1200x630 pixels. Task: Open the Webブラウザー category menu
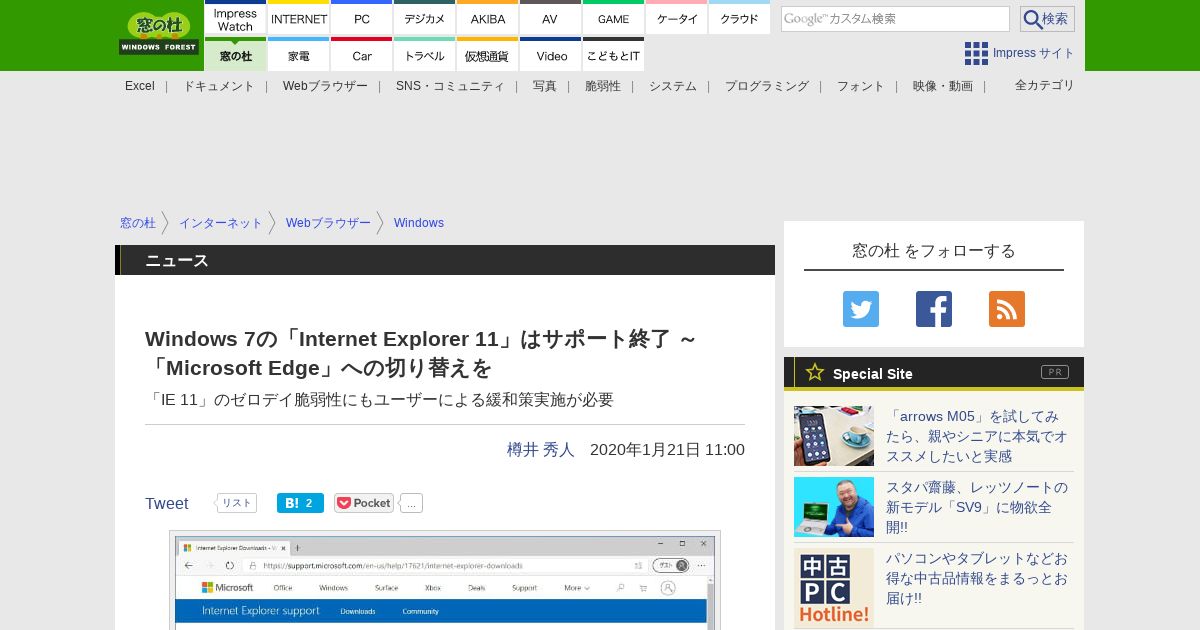(x=325, y=86)
